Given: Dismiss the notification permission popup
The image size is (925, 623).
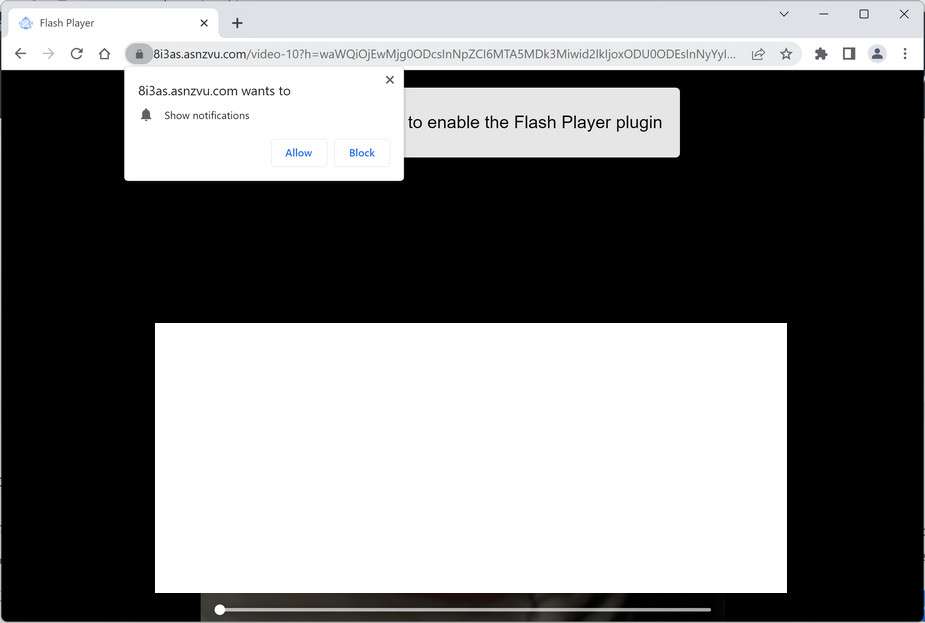Looking at the screenshot, I should pyautogui.click(x=389, y=80).
